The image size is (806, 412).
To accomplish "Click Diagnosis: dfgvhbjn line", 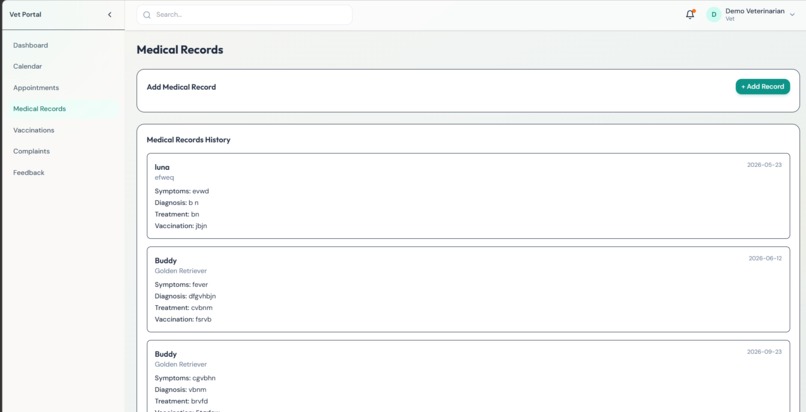I will point(186,296).
